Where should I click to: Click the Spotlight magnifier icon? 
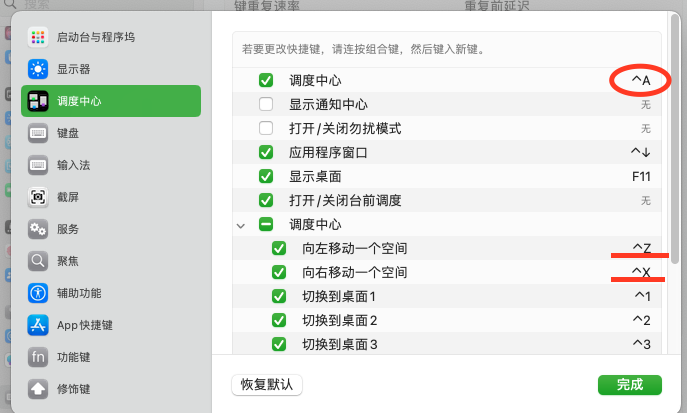38,261
